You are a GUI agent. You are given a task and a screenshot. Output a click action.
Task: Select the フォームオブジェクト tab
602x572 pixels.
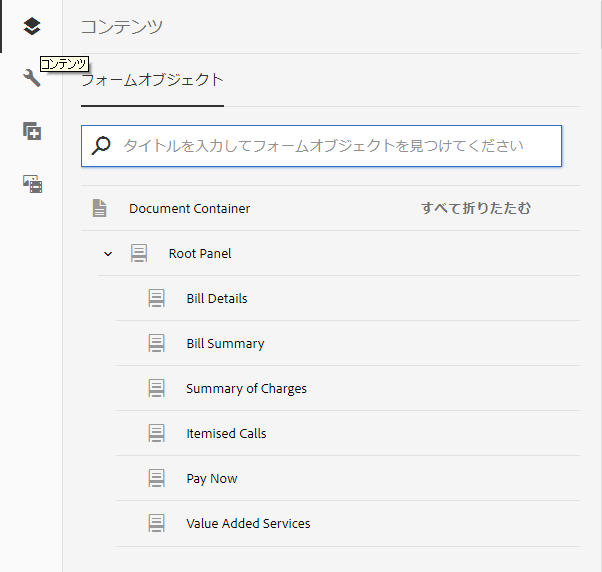point(152,80)
